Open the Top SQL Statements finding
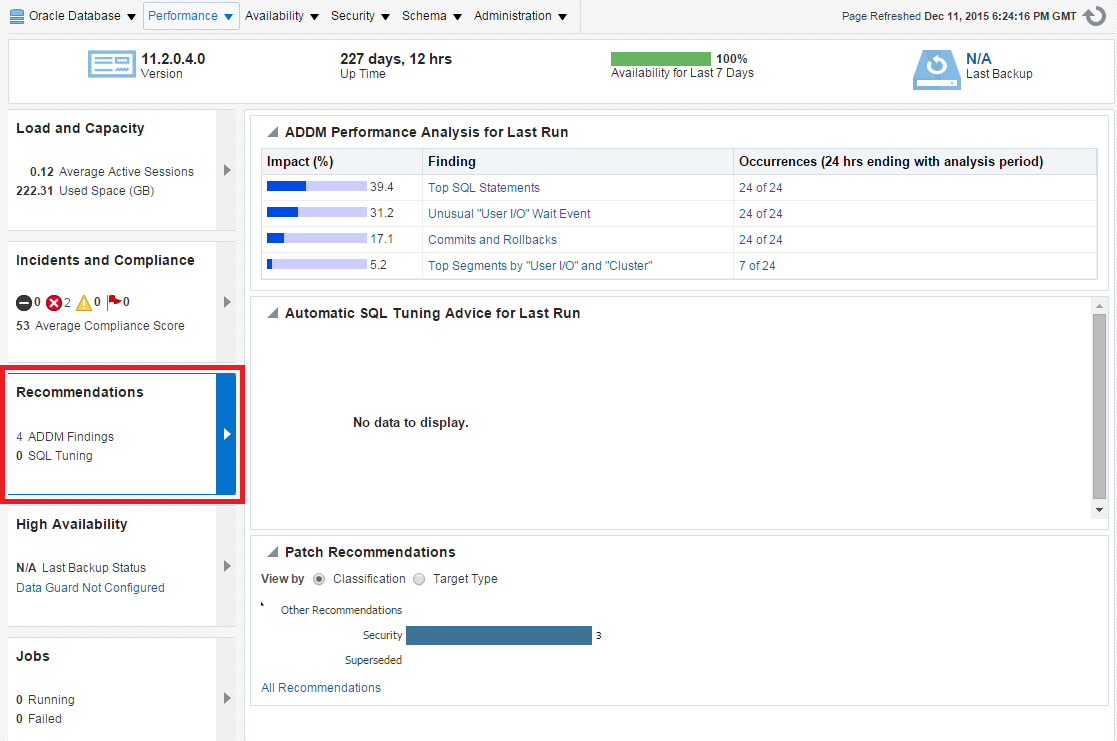 (x=484, y=187)
